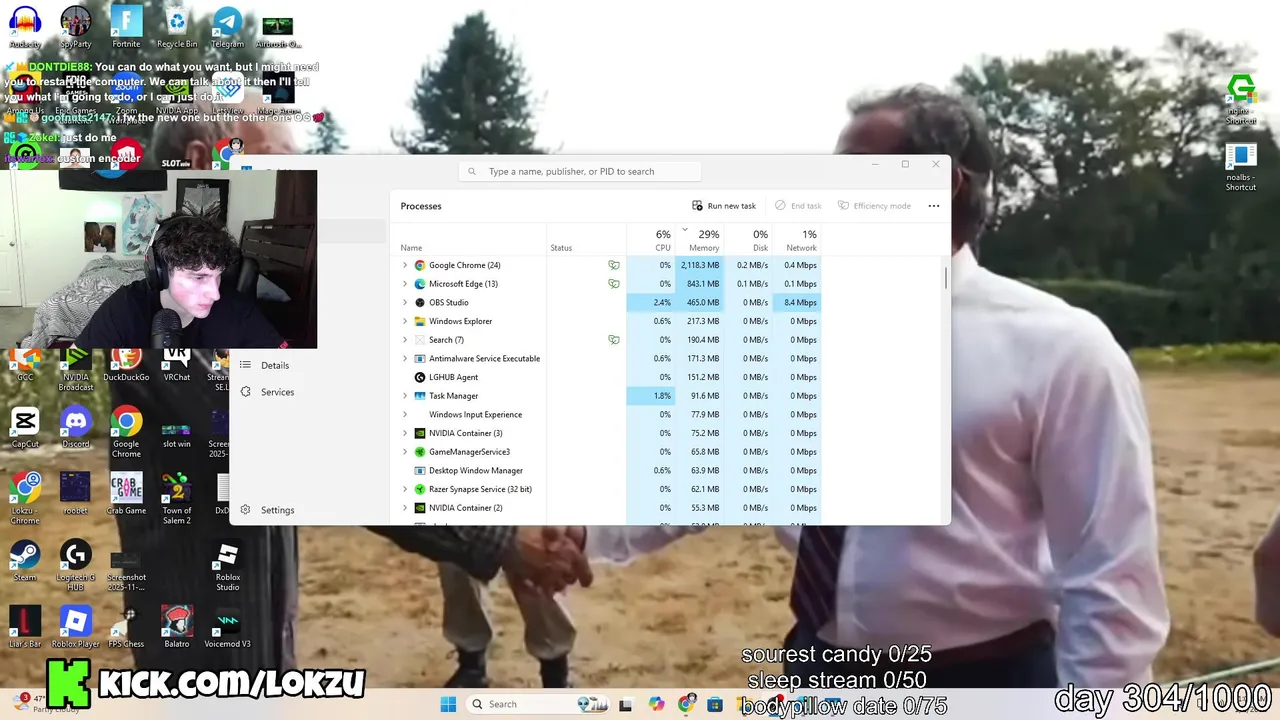Click the Efficiency mode button
Viewport: 1280px width, 720px height.
[874, 206]
